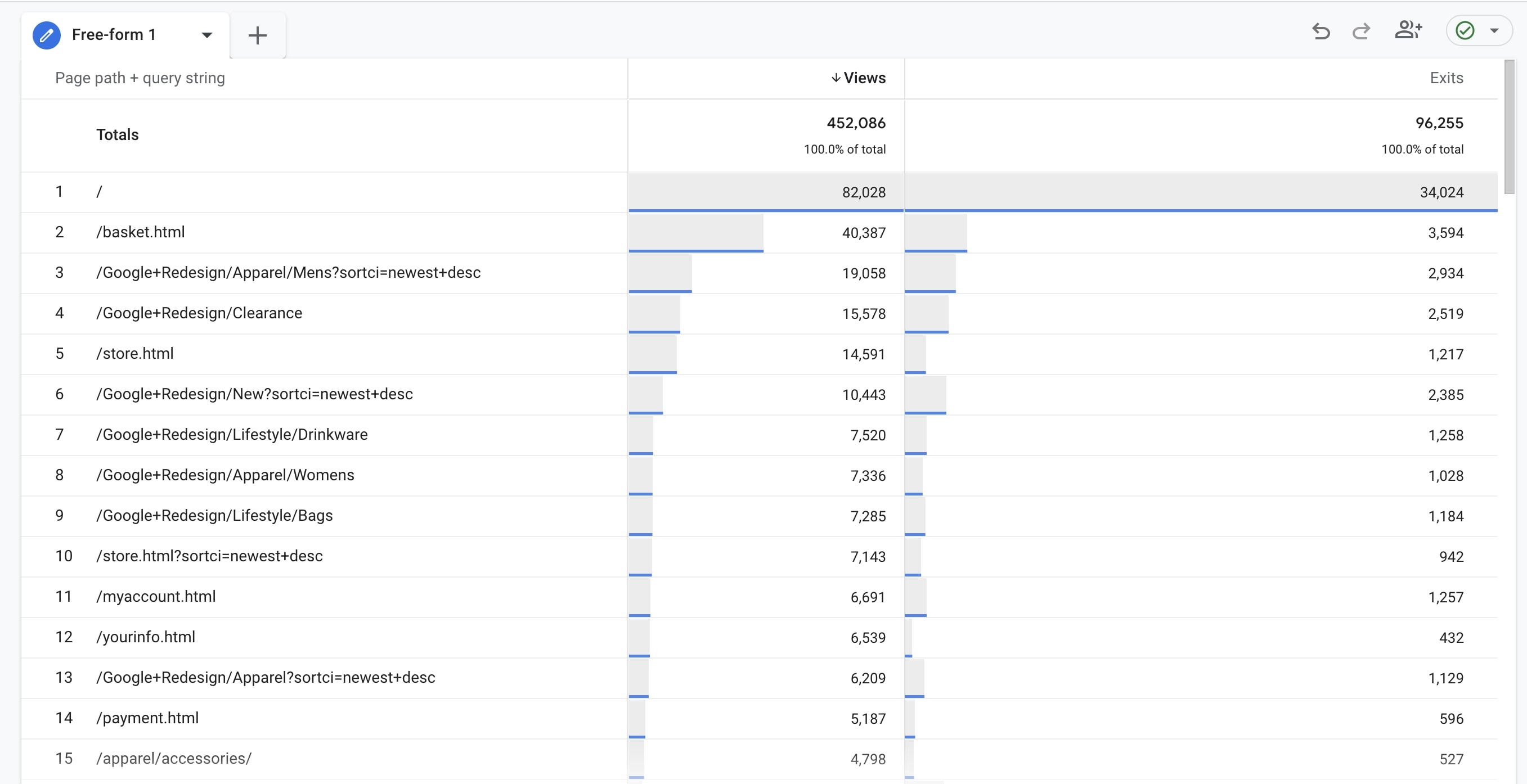Expand the dropdown arrow beside the green checkmark
Viewport: 1527px width, 784px height.
click(1494, 31)
